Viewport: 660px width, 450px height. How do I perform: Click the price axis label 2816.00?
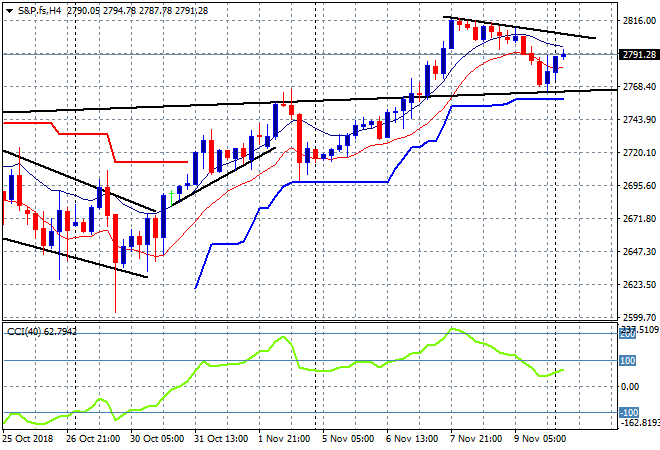click(639, 21)
